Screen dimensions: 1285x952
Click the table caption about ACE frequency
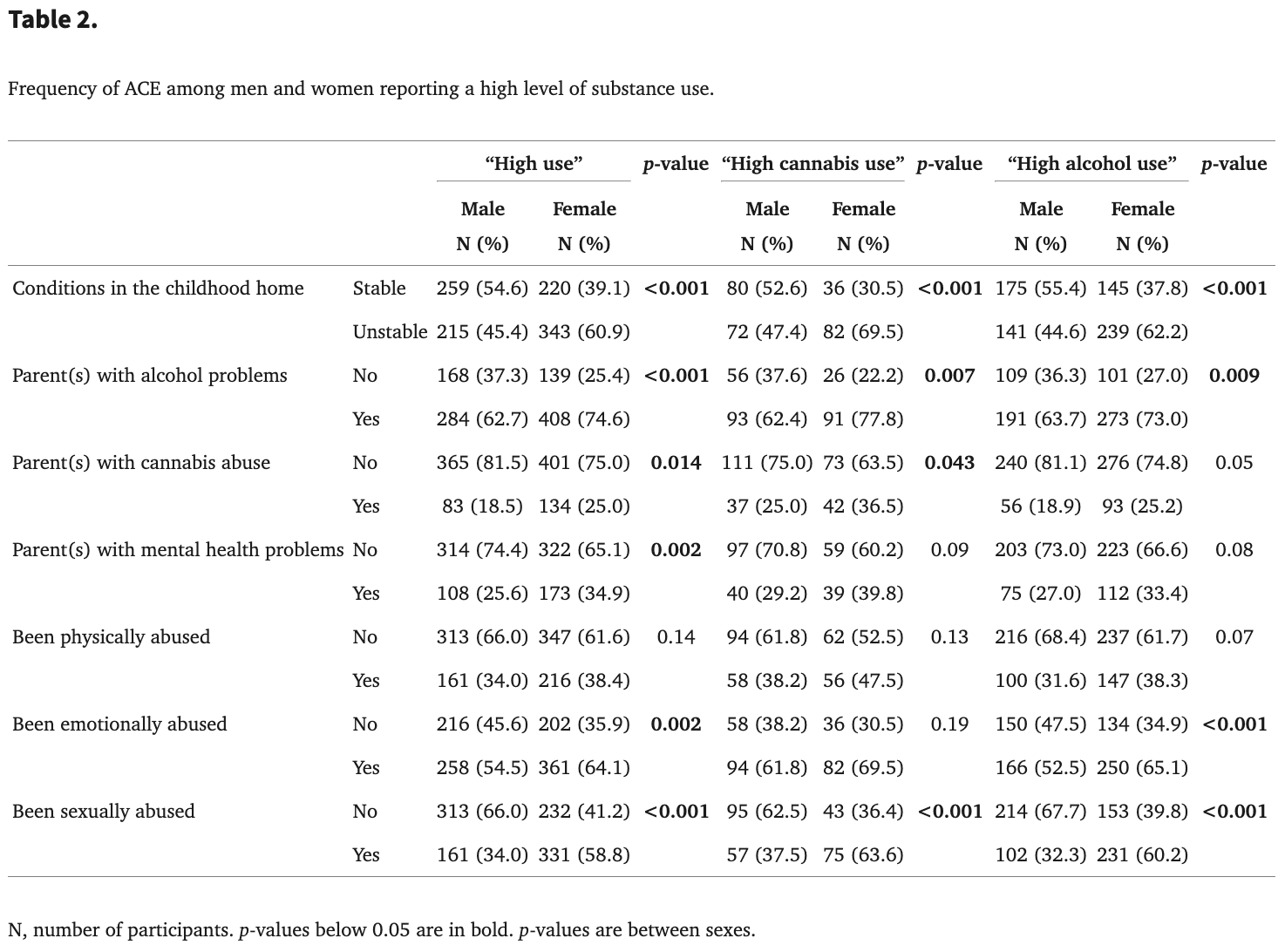click(360, 88)
